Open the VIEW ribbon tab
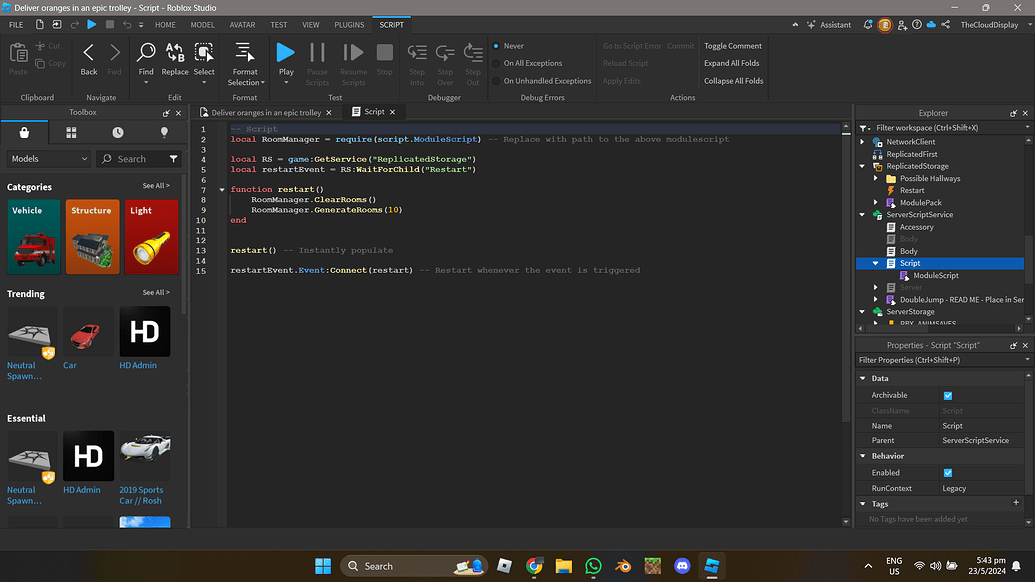The image size is (1035, 582). tap(310, 24)
